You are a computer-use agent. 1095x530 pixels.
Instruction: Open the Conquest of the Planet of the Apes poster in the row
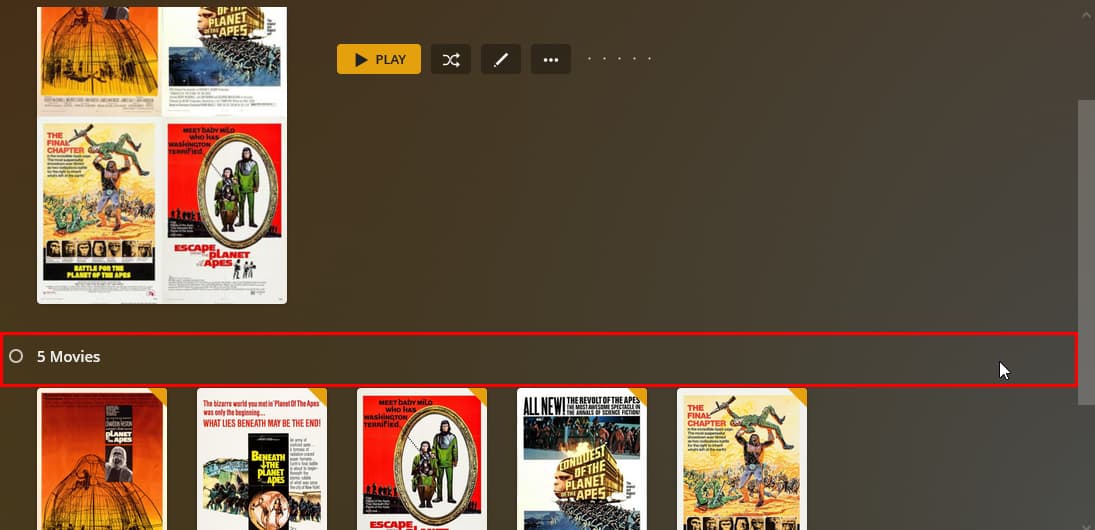pos(582,459)
